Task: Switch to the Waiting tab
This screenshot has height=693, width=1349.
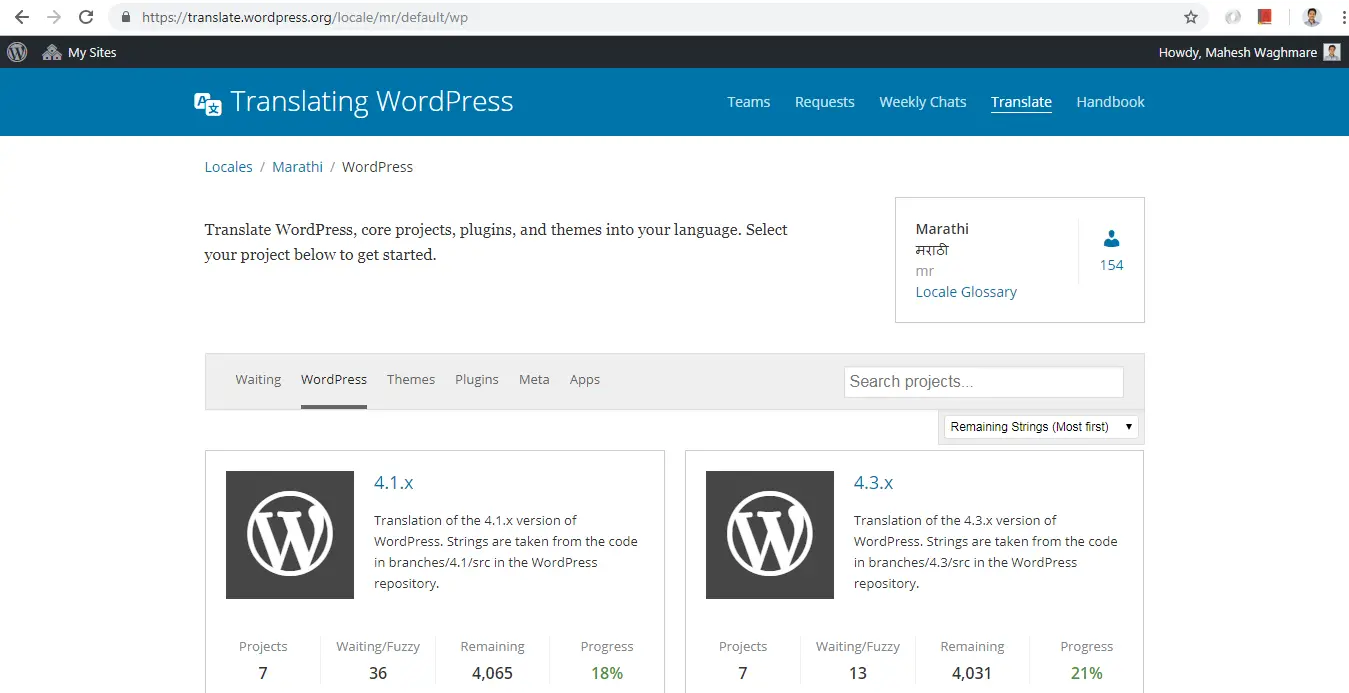Action: coord(258,380)
